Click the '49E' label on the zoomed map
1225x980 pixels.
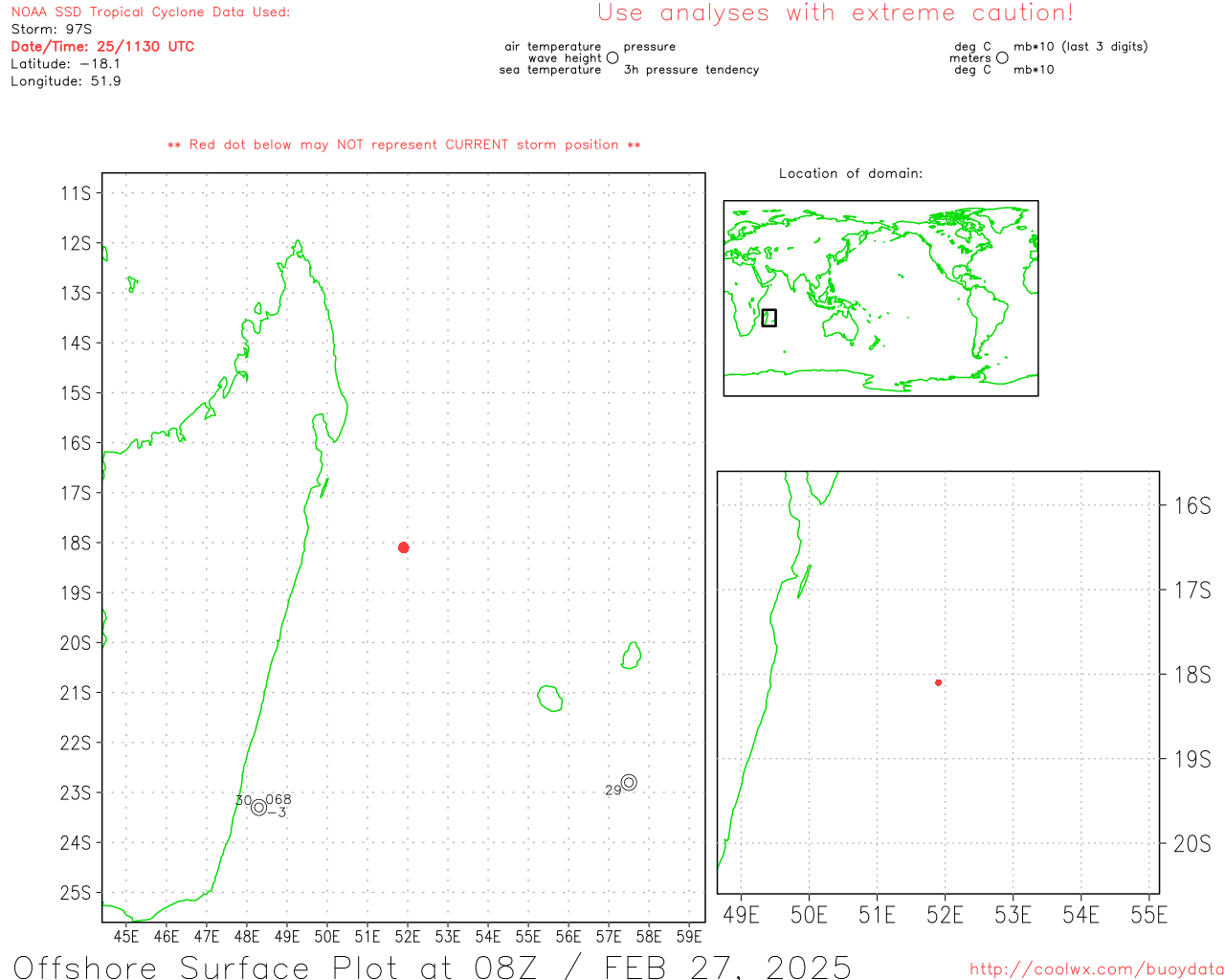[x=741, y=915]
